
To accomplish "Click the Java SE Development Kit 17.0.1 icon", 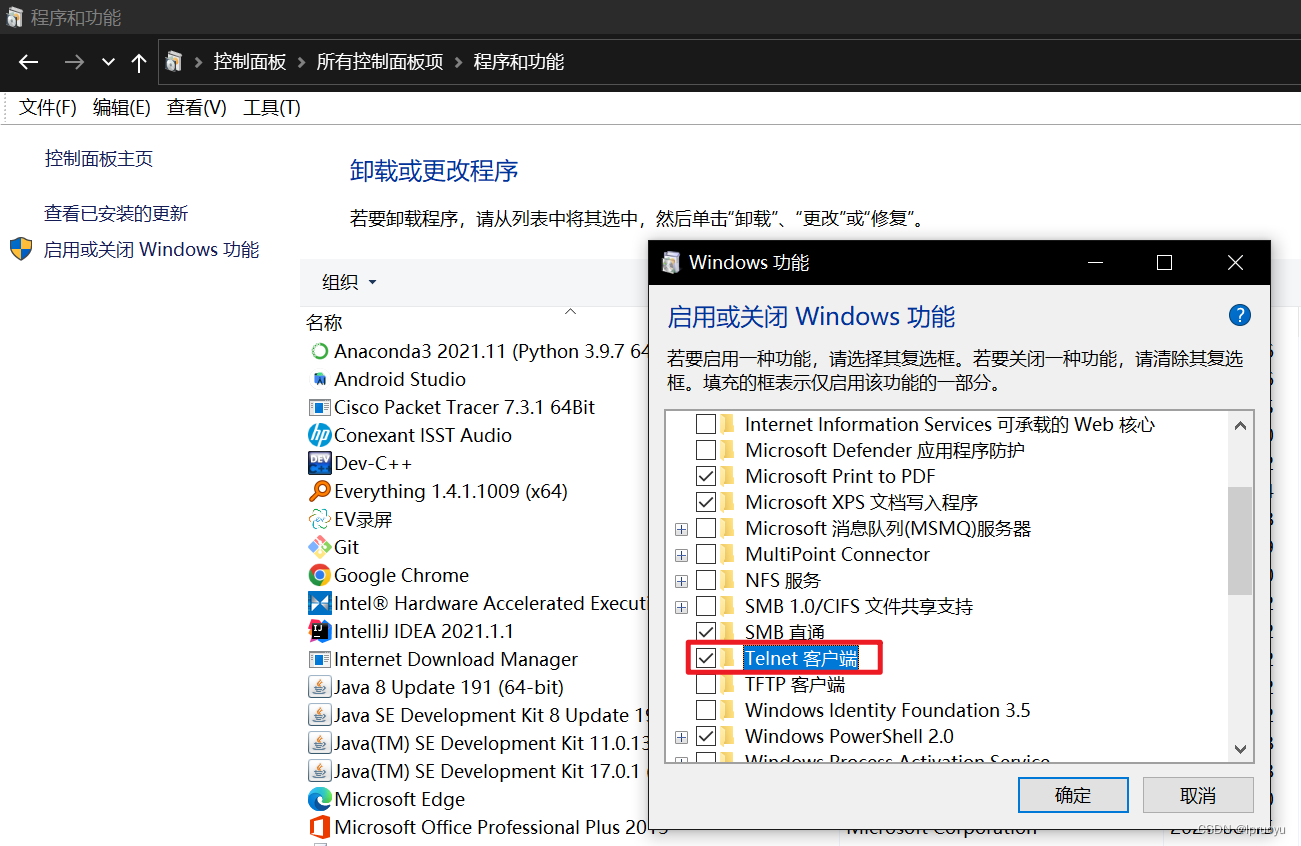I will pyautogui.click(x=319, y=771).
